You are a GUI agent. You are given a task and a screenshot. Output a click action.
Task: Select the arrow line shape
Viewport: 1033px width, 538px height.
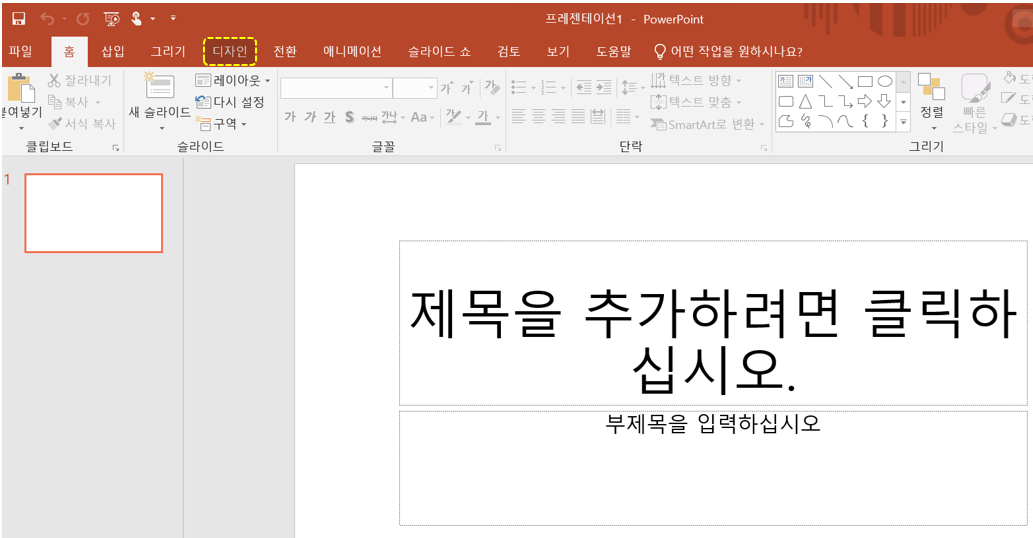pos(845,82)
